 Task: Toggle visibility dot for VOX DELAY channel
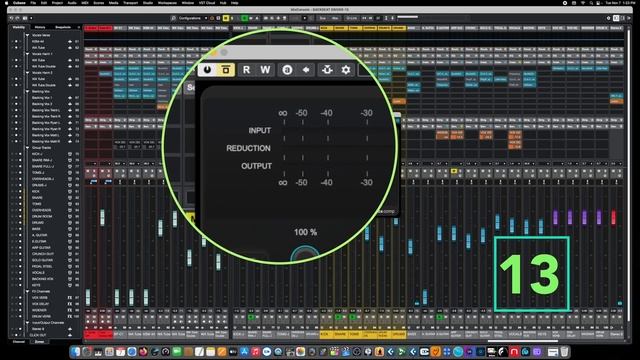20,304
